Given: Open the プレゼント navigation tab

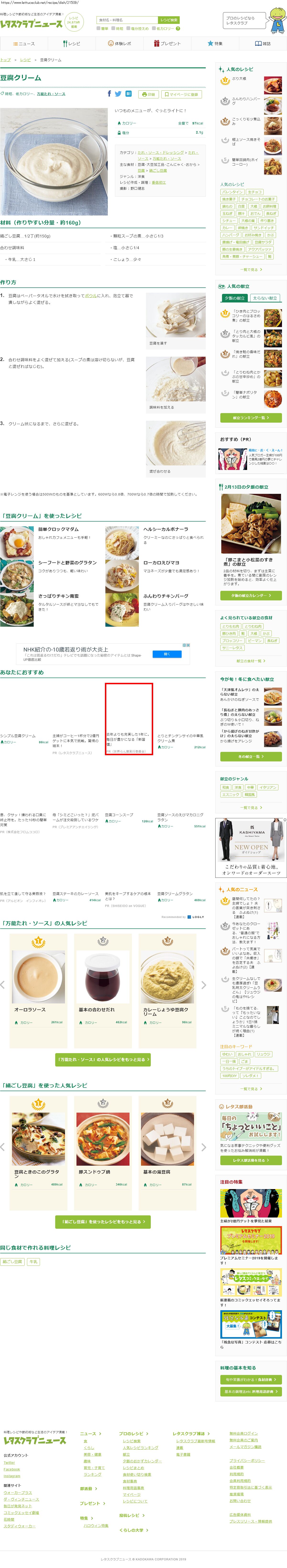Looking at the screenshot, I should pos(167,44).
